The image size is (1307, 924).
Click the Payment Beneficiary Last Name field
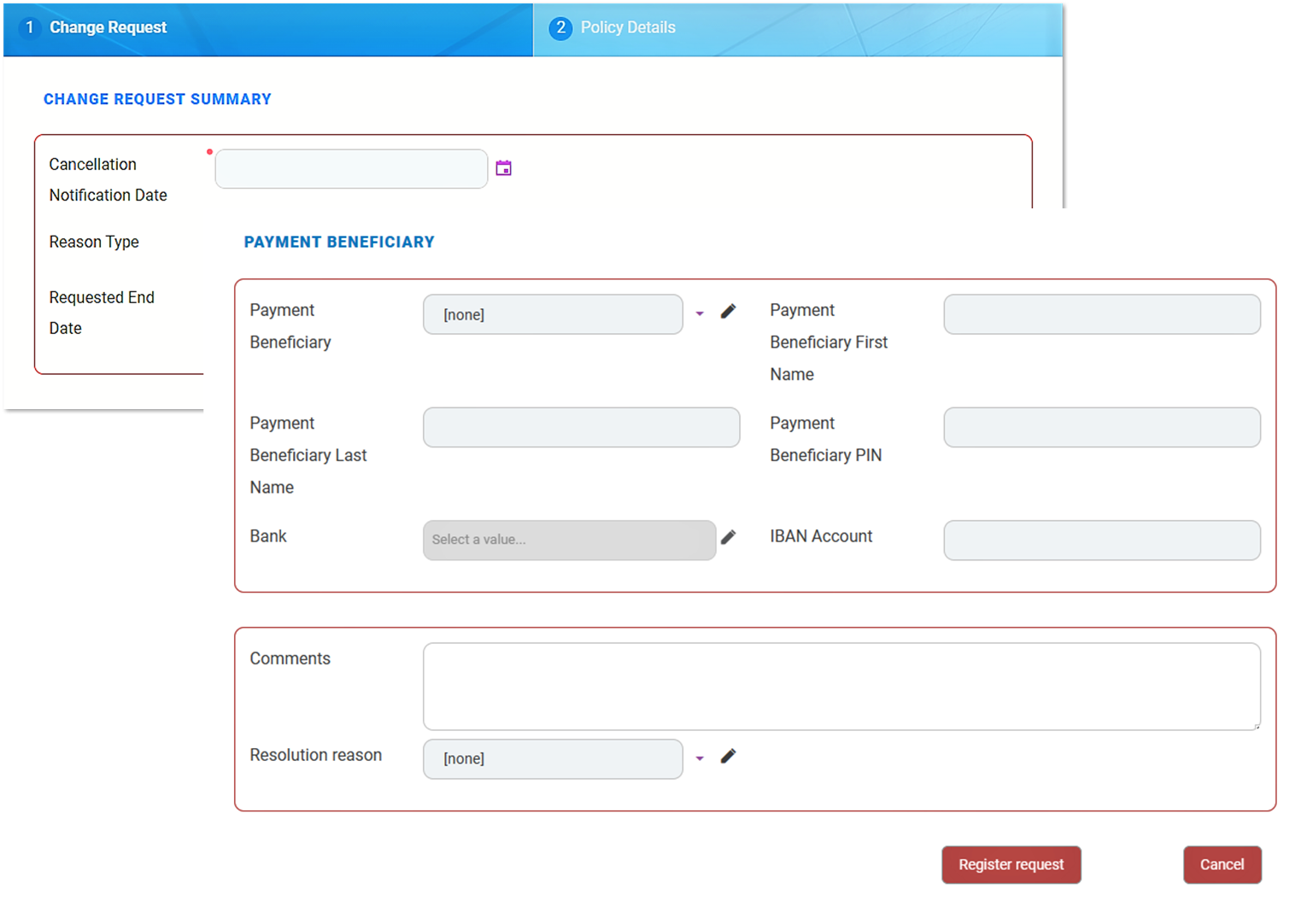click(581, 427)
